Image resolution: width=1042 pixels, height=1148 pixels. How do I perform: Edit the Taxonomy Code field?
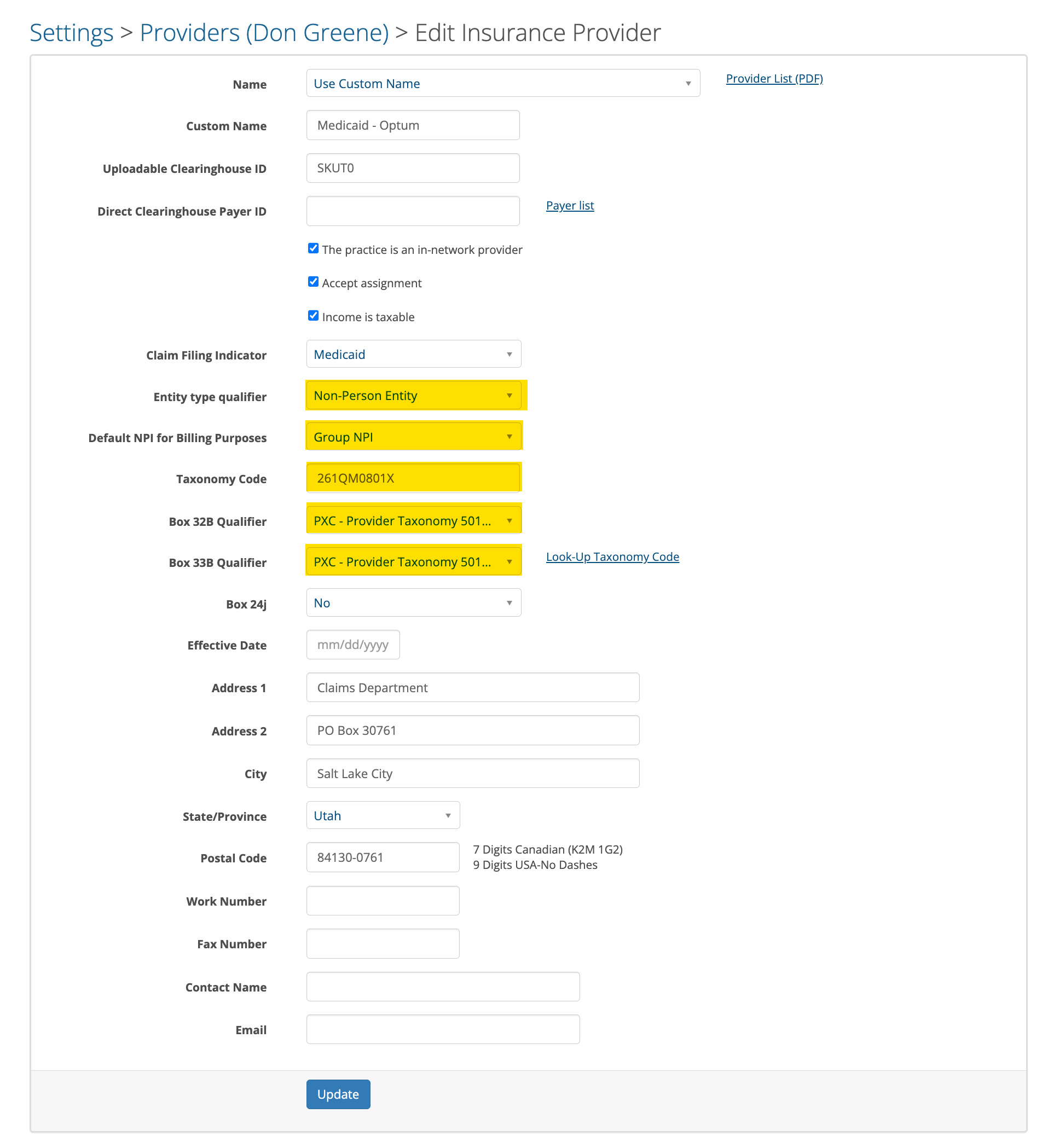pyautogui.click(x=413, y=478)
